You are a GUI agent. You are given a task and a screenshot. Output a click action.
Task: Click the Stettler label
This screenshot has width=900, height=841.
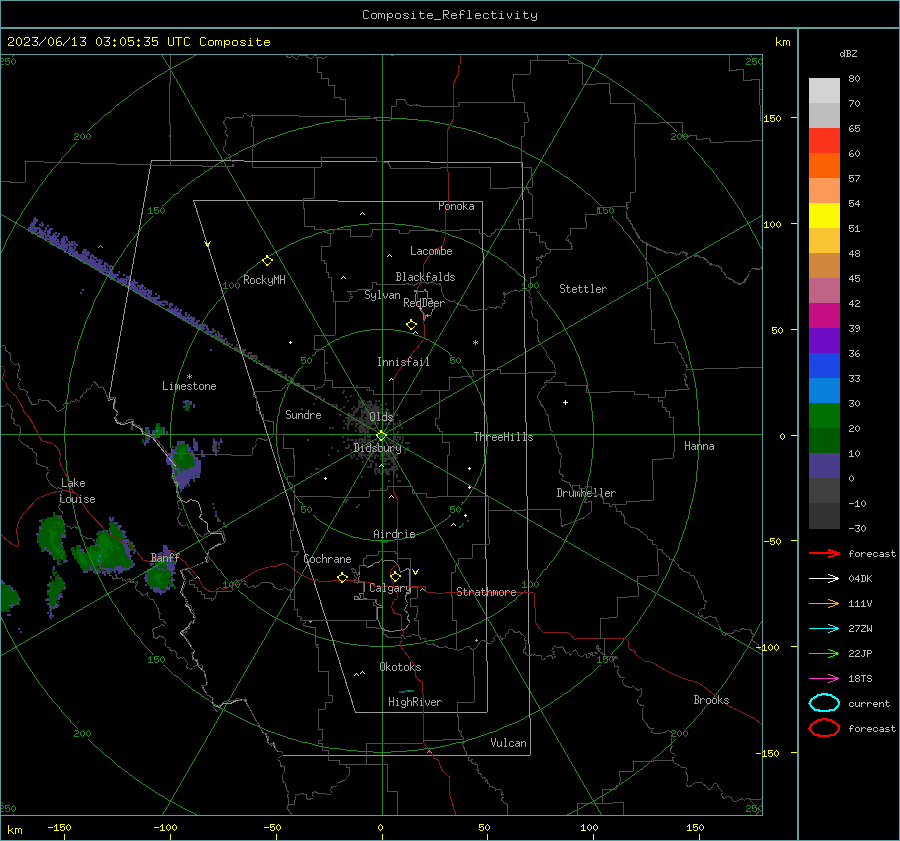click(583, 289)
